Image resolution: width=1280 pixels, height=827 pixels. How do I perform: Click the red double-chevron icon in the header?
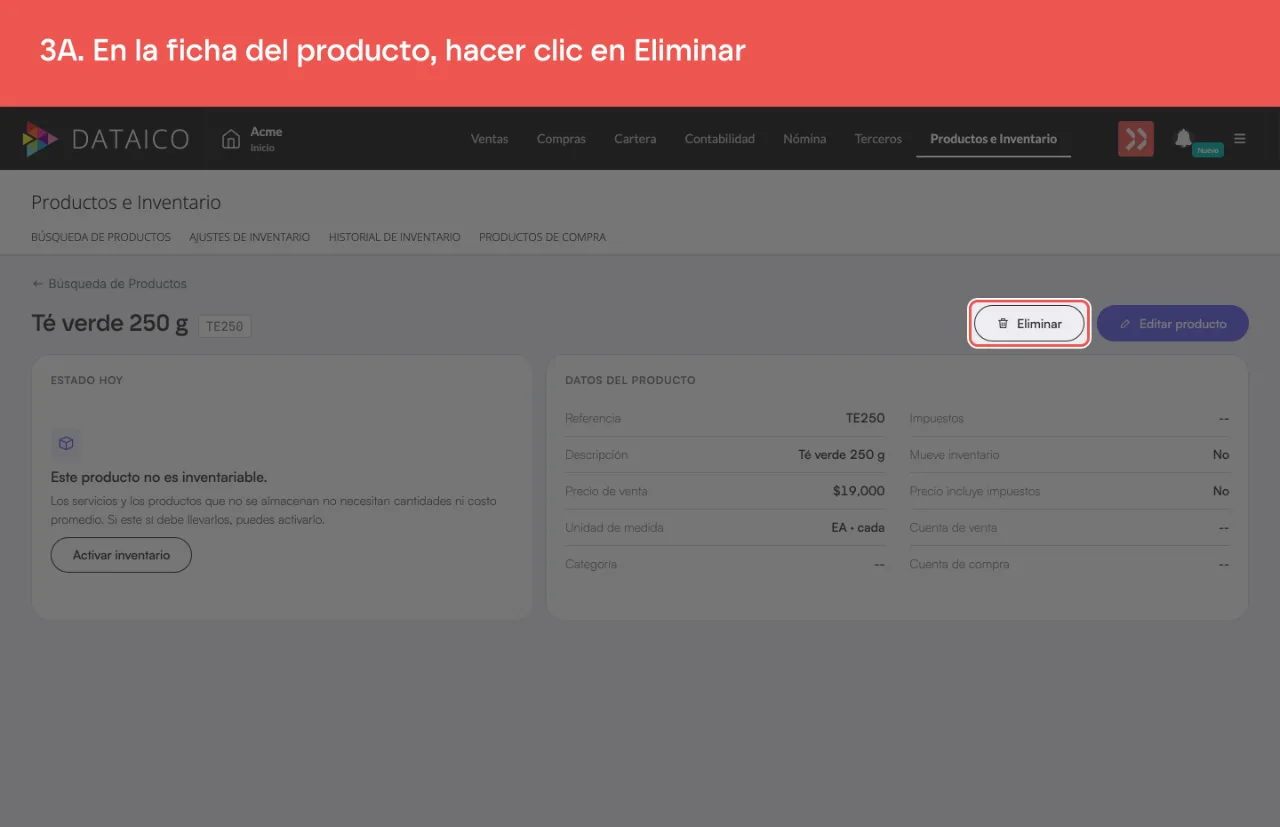1136,139
